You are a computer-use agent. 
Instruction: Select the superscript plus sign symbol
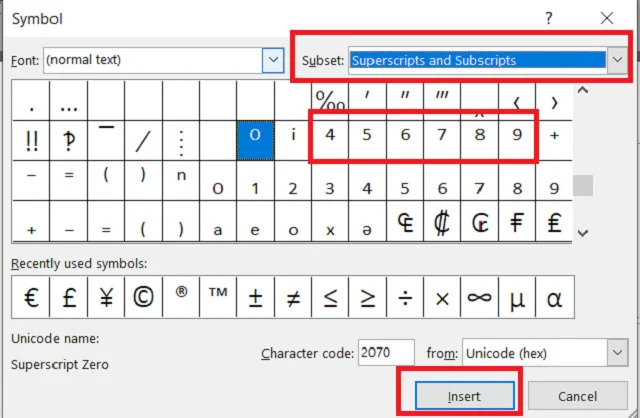(x=554, y=140)
